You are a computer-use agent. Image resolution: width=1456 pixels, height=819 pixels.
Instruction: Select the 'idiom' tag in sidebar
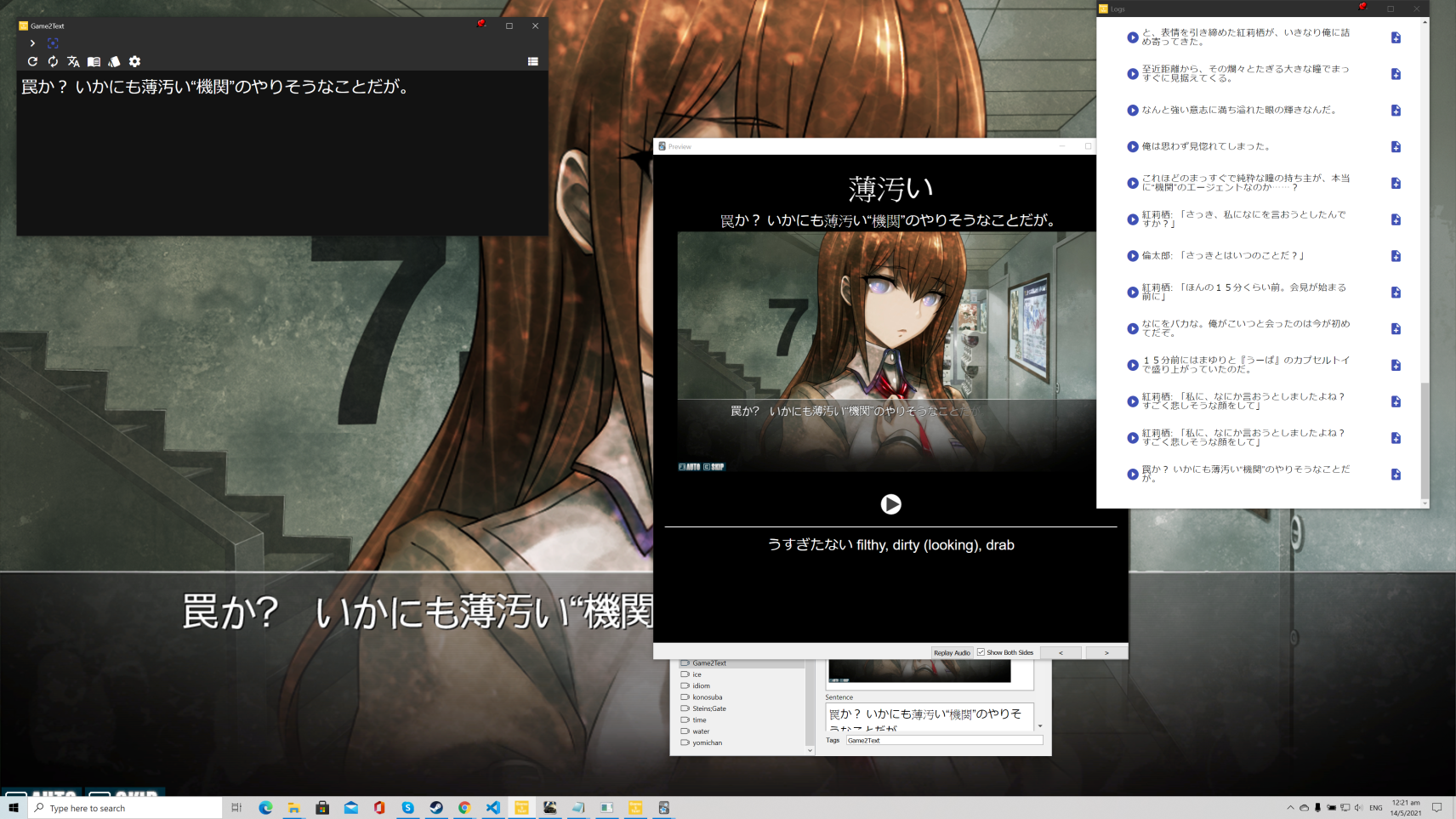(x=701, y=685)
